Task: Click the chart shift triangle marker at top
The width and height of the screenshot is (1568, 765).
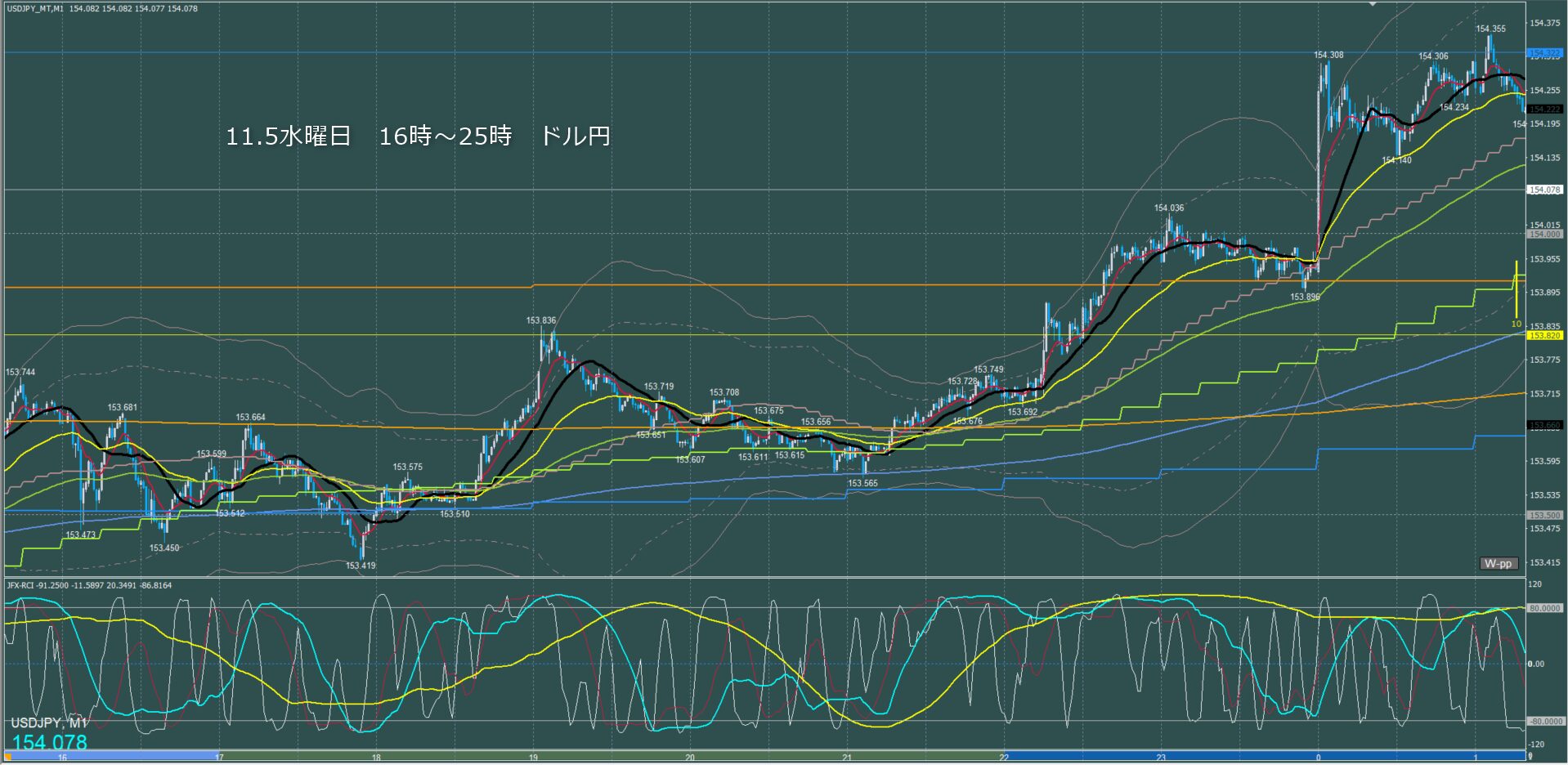Action: click(x=1373, y=4)
